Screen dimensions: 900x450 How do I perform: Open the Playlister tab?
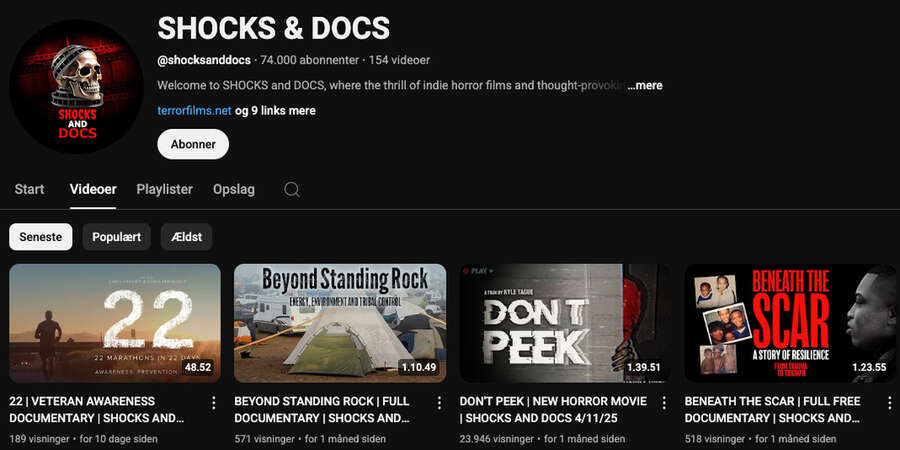(165, 189)
